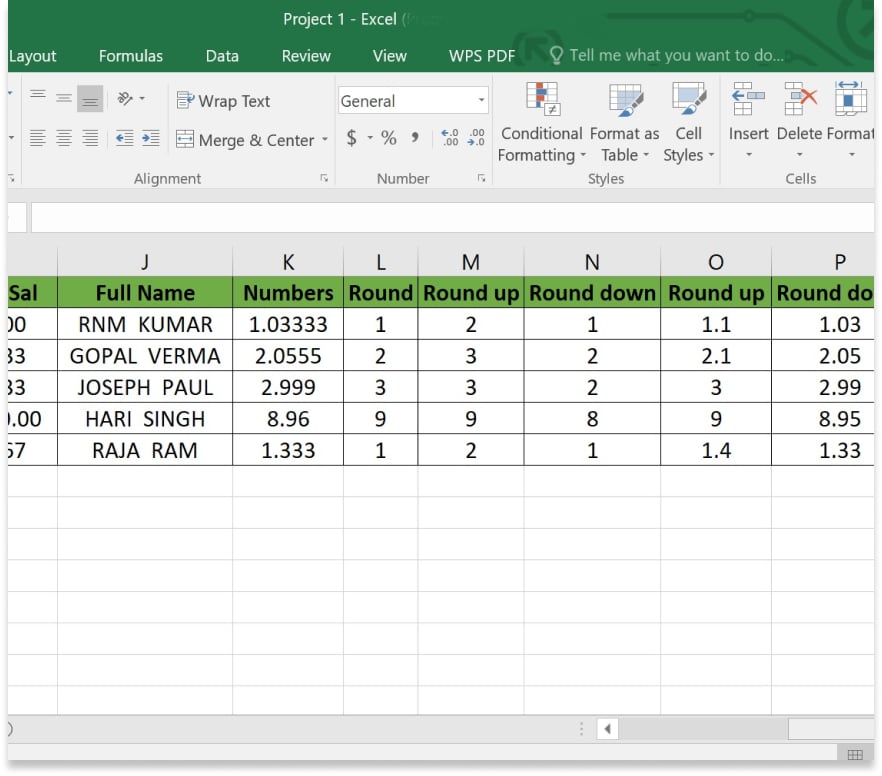Click the horizontal scrollbar left arrow
Image resolution: width=882 pixels, height=776 pixels.
[607, 729]
